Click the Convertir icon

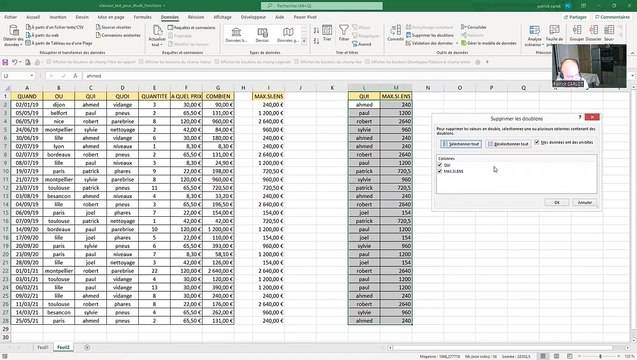coord(395,31)
